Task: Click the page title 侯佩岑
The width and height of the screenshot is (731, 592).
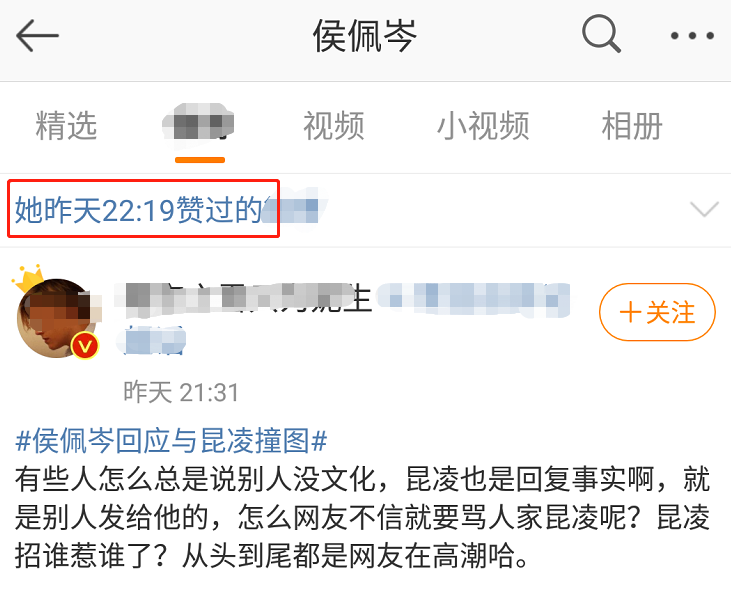Action: pos(365,35)
